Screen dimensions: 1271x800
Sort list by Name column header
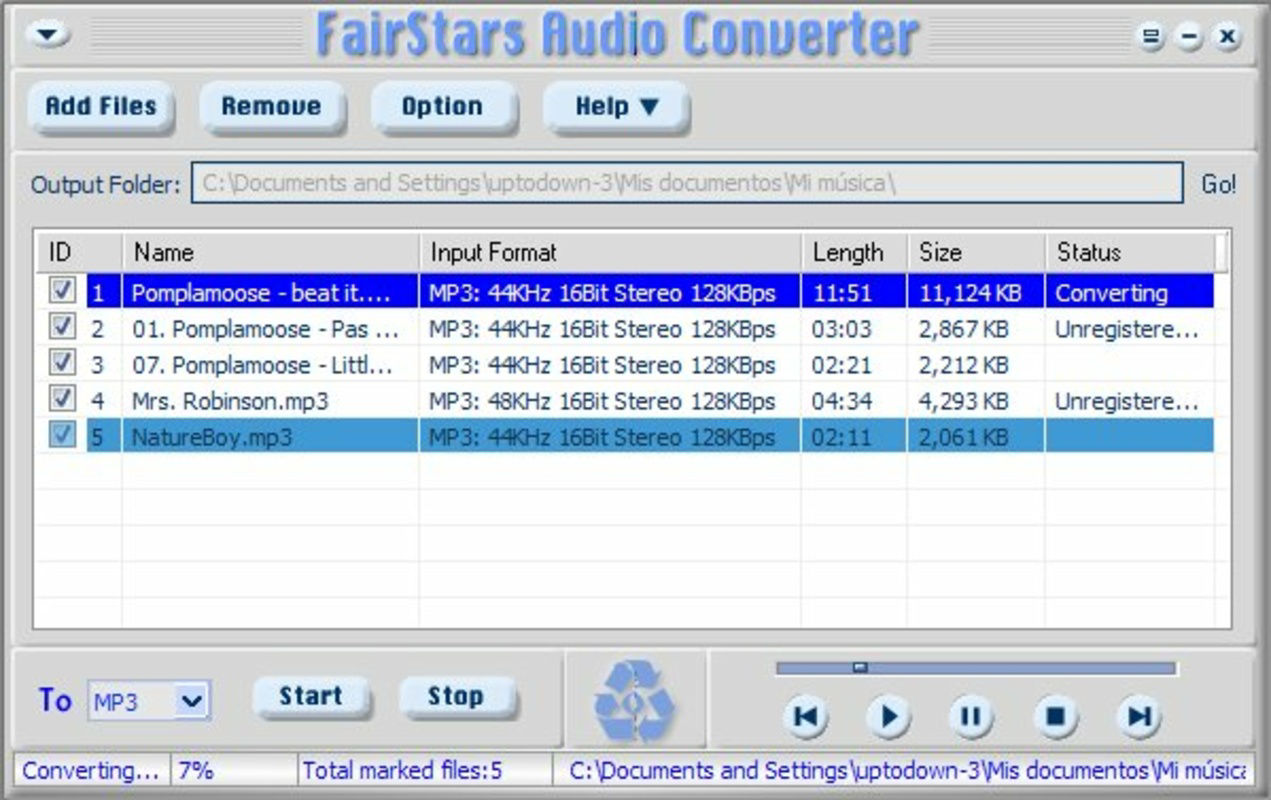(270, 252)
